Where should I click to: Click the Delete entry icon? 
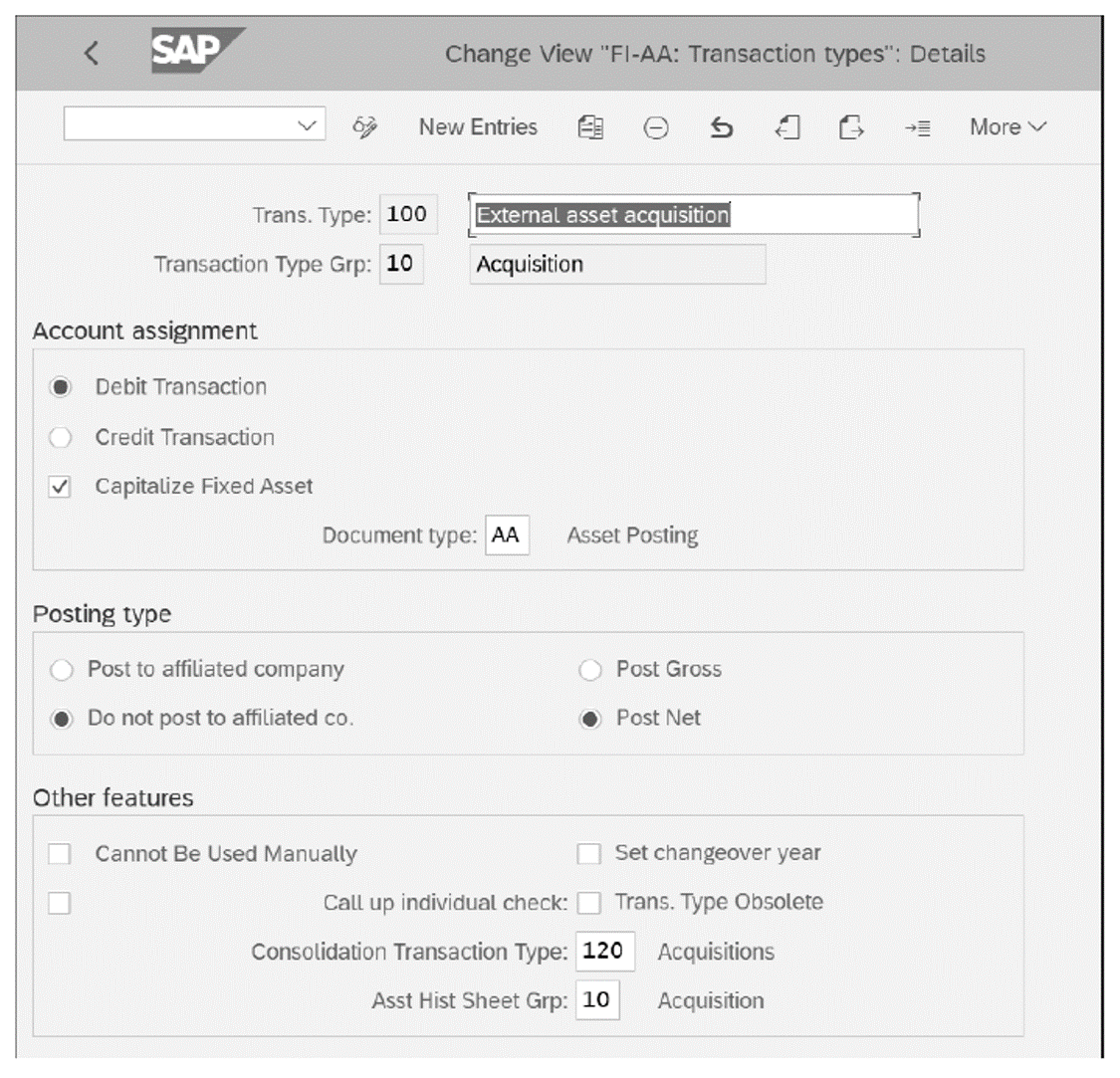655,126
